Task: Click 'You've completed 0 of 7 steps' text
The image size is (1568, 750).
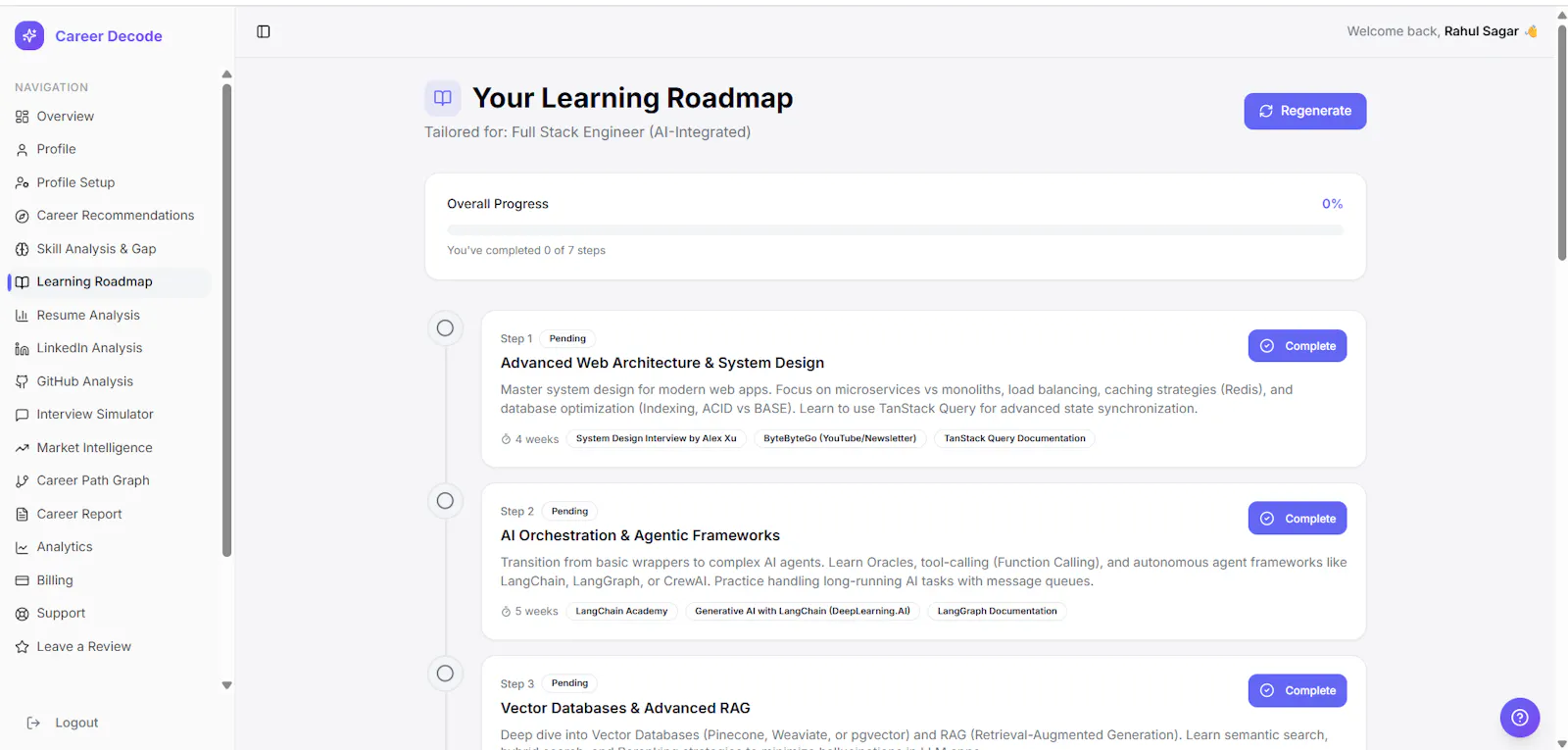Action: [526, 251]
